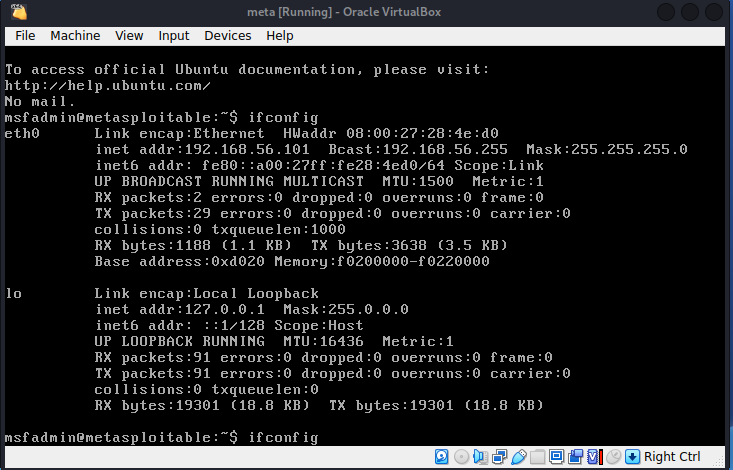The width and height of the screenshot is (733, 470).
Task: Click HWaddr 08:00:27:28:4e:d0 text
Action: click(x=391, y=133)
